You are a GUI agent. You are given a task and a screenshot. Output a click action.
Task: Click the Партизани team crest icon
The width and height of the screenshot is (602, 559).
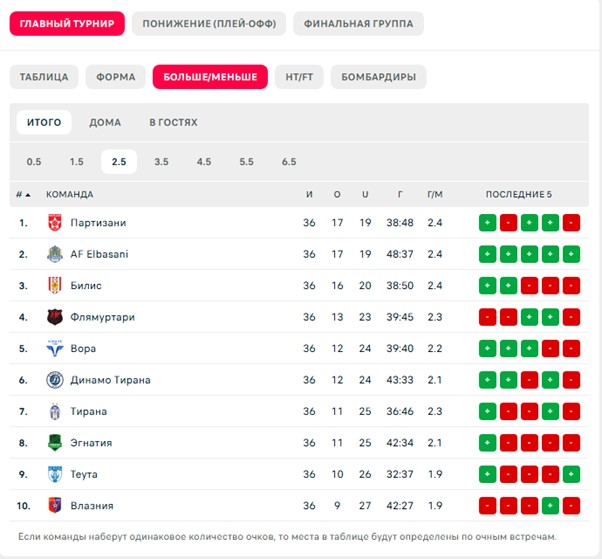tap(55, 223)
